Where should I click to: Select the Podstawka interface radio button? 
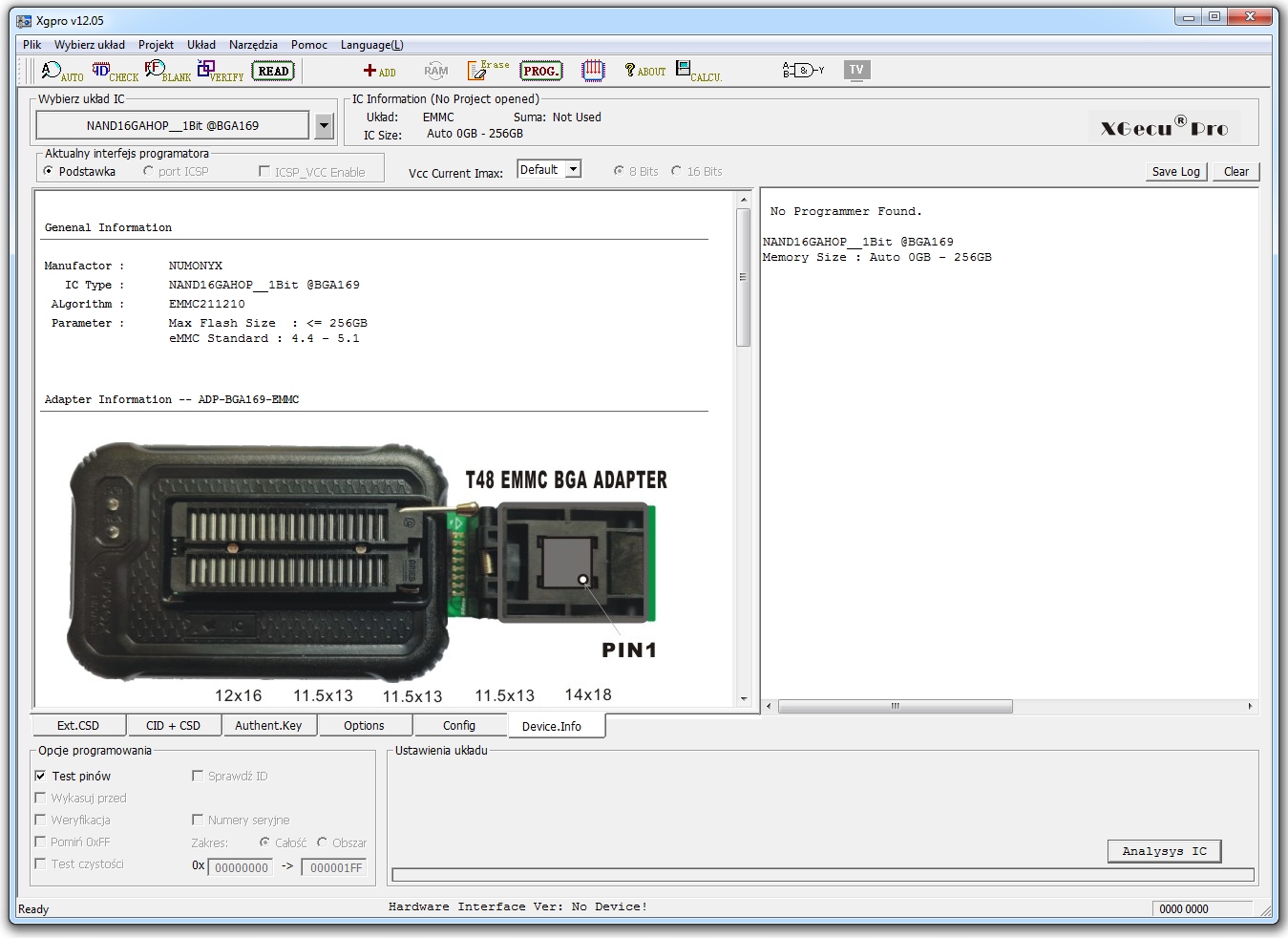[x=49, y=171]
